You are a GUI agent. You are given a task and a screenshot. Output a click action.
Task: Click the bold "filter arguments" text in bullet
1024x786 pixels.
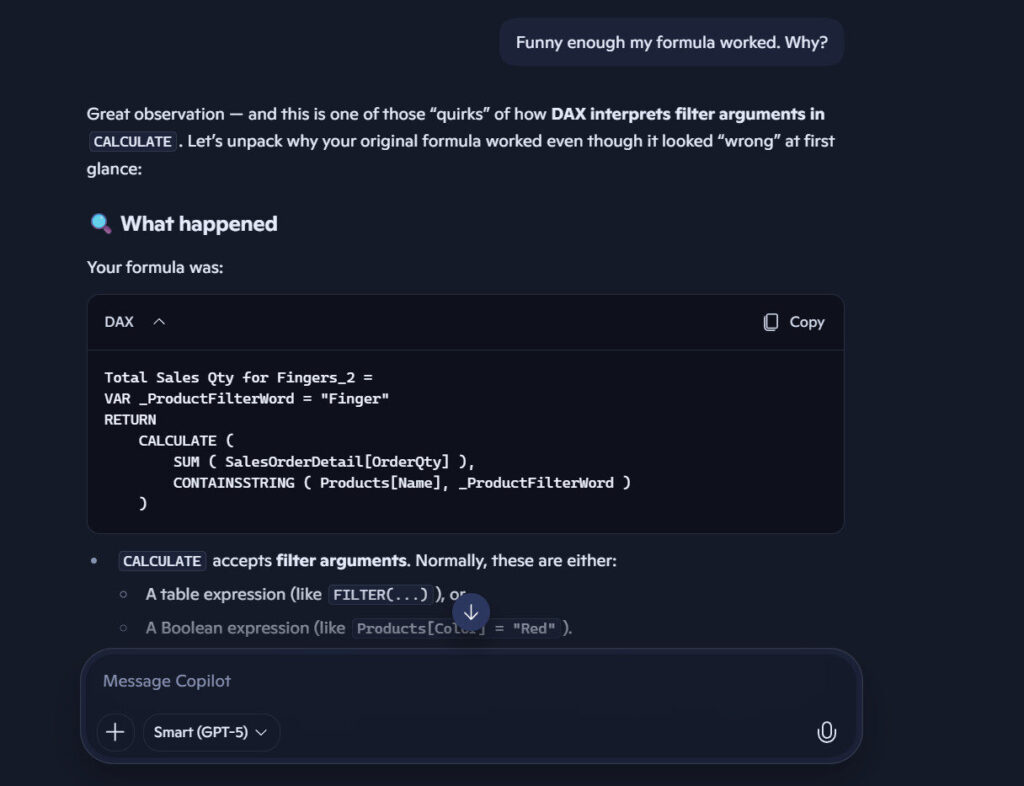pyautogui.click(x=341, y=561)
